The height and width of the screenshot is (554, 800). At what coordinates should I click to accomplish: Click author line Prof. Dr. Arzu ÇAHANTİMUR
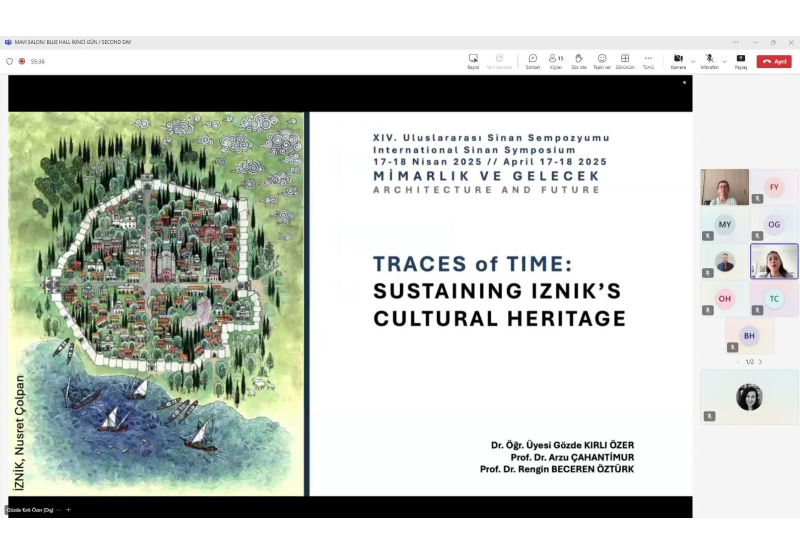(x=572, y=457)
